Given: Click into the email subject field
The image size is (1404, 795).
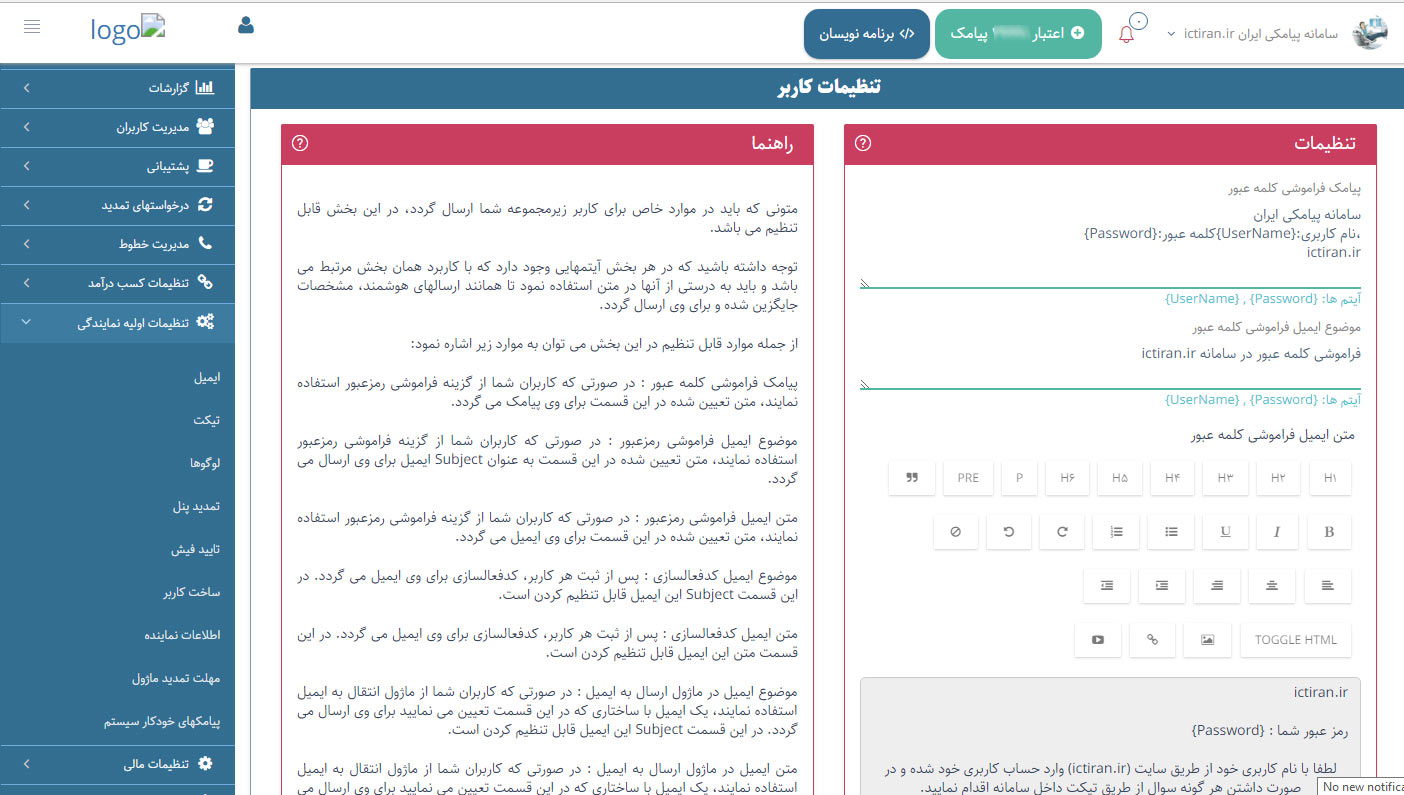Looking at the screenshot, I should (x=1110, y=364).
